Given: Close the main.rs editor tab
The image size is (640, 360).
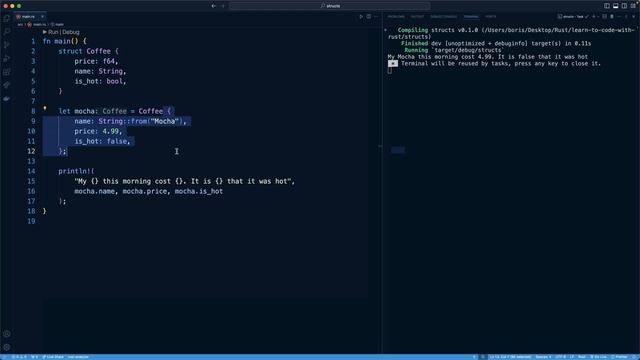Looking at the screenshot, I should point(42,17).
